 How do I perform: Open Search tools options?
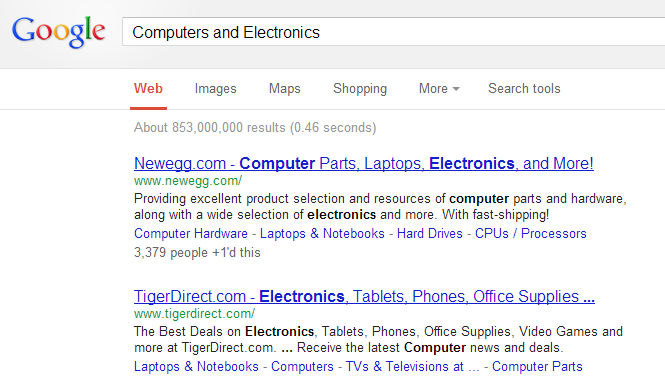(x=524, y=89)
